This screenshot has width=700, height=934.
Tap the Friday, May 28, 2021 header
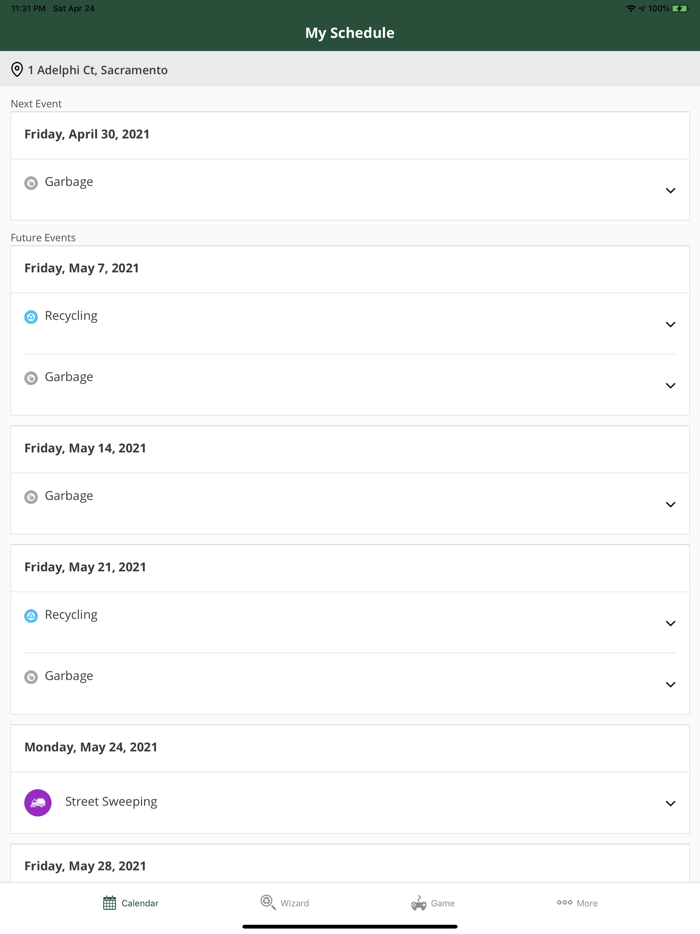point(85,866)
